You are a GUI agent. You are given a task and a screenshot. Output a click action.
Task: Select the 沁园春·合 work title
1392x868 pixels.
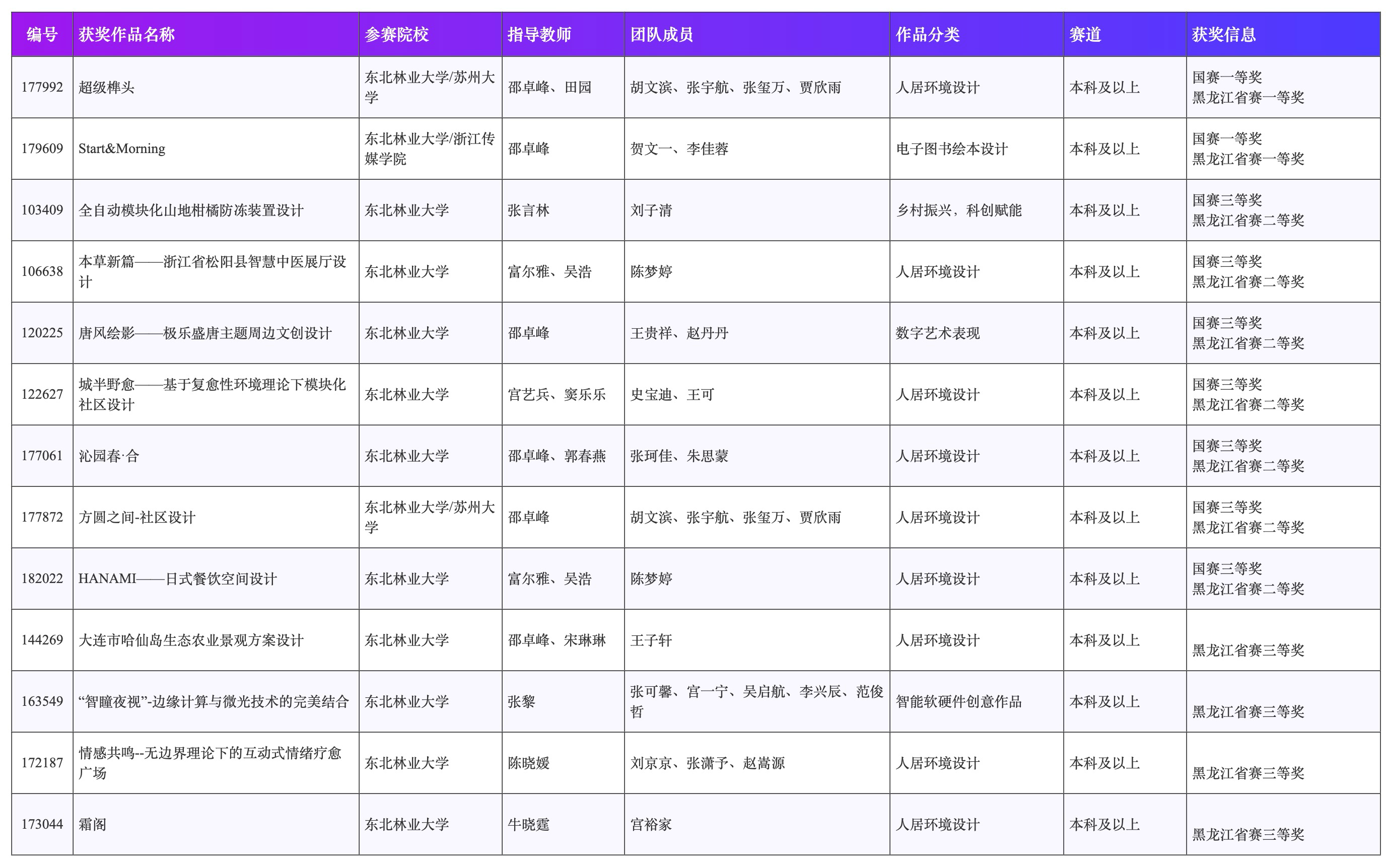pyautogui.click(x=109, y=456)
